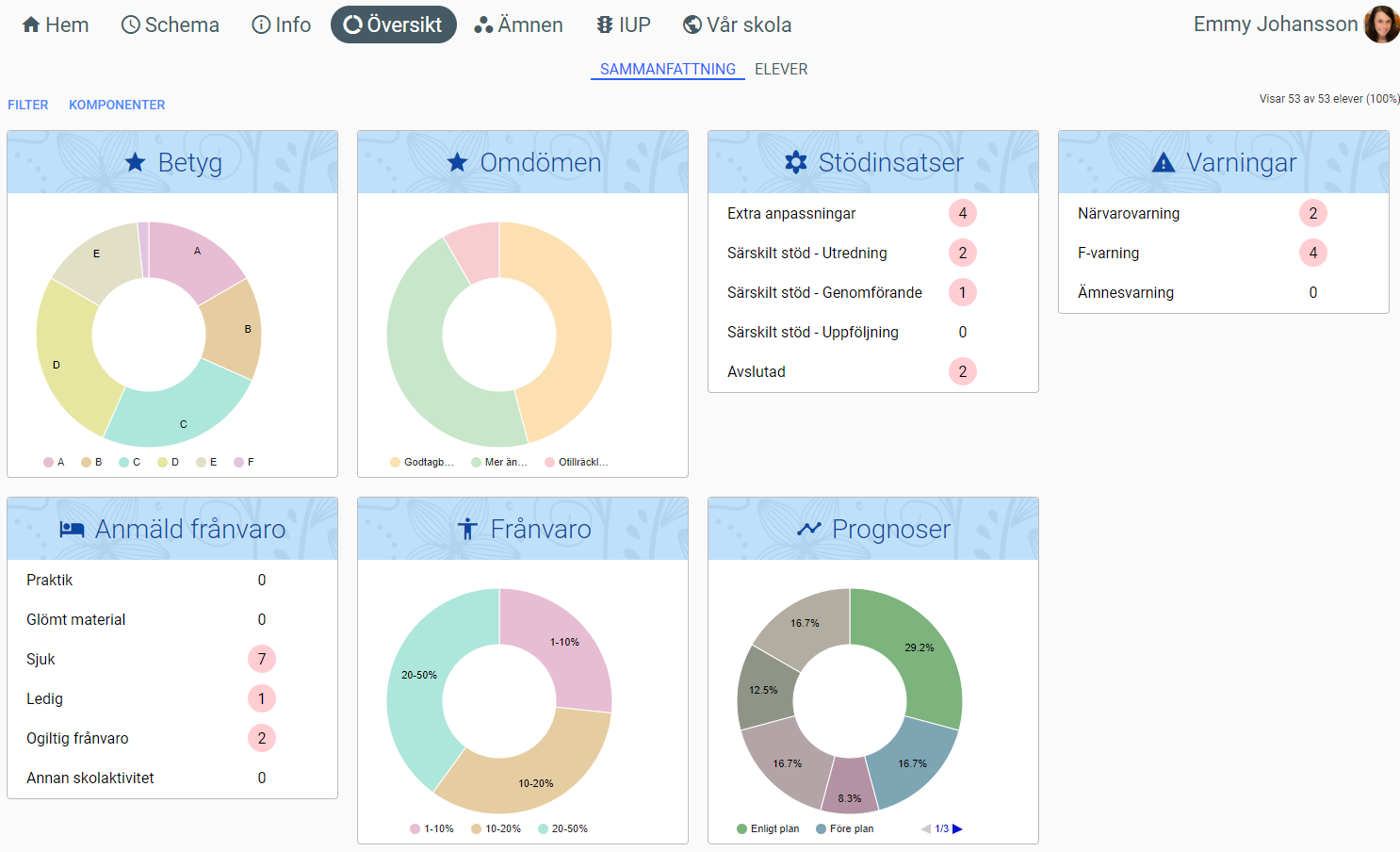Click the Varningar warning triangle icon
Viewport: 1400px width, 852px height.
click(1164, 163)
